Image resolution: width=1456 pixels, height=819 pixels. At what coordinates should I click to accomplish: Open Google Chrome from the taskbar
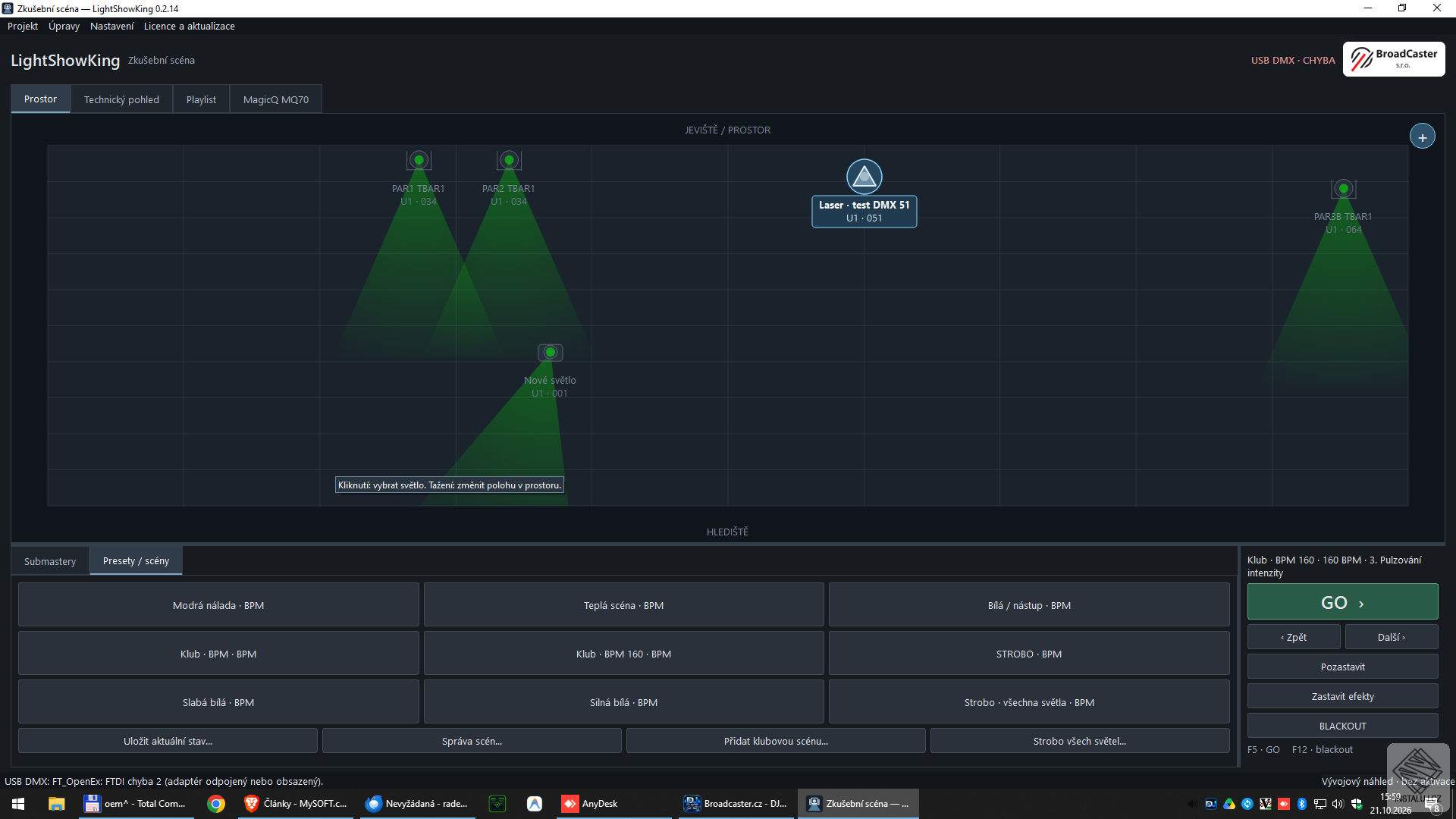coord(216,804)
